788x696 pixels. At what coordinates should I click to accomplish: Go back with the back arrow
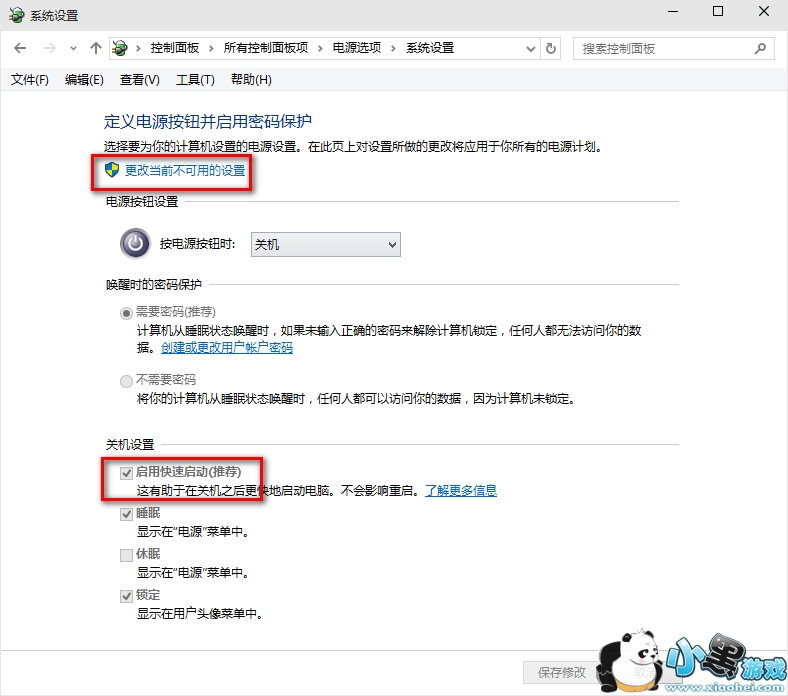20,48
